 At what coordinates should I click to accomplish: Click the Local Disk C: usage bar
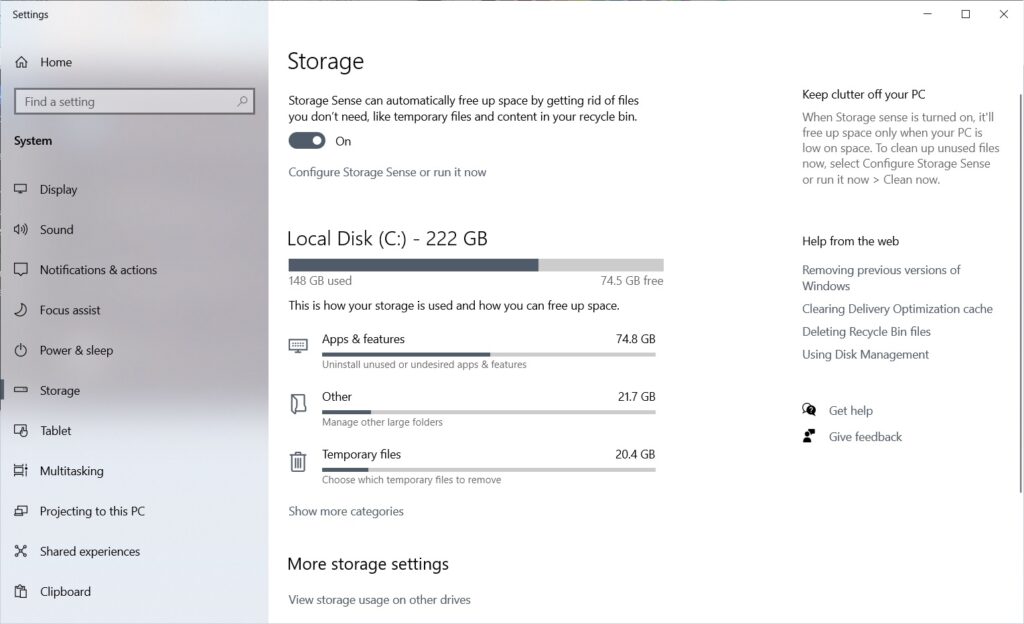475,265
